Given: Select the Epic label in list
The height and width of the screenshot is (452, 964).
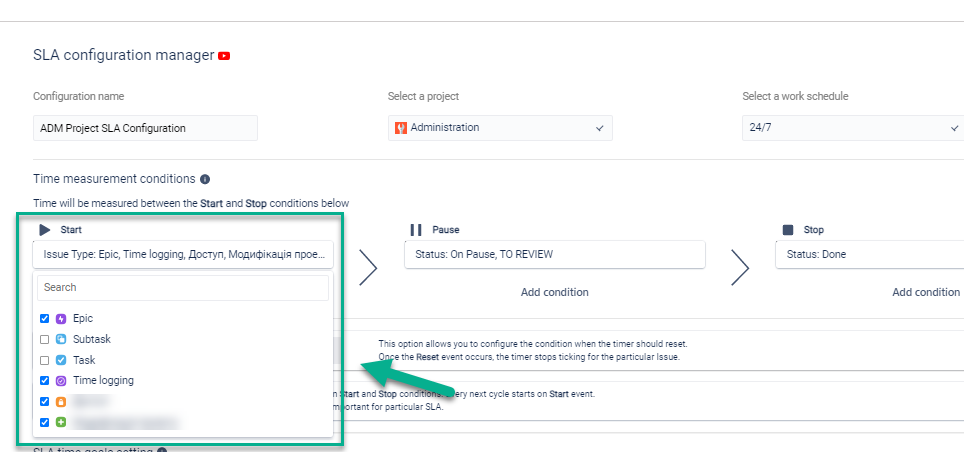Looking at the screenshot, I should pos(83,319).
